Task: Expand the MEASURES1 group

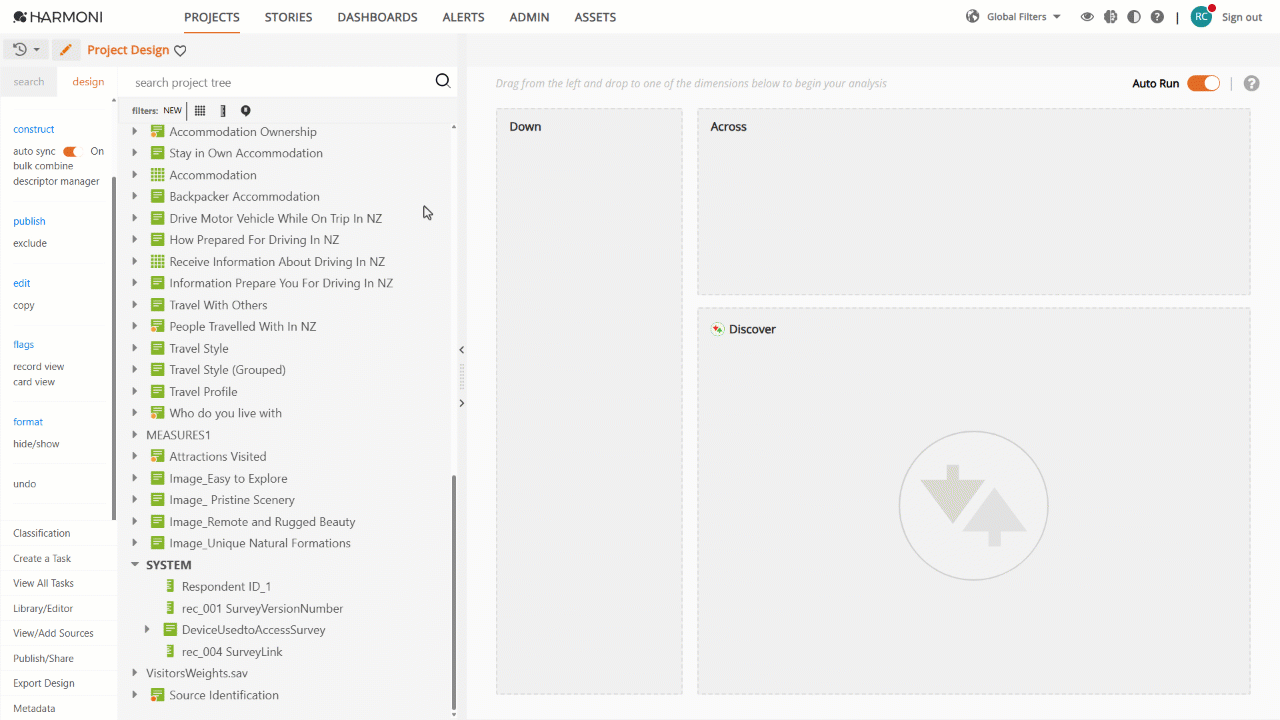Action: (x=135, y=435)
